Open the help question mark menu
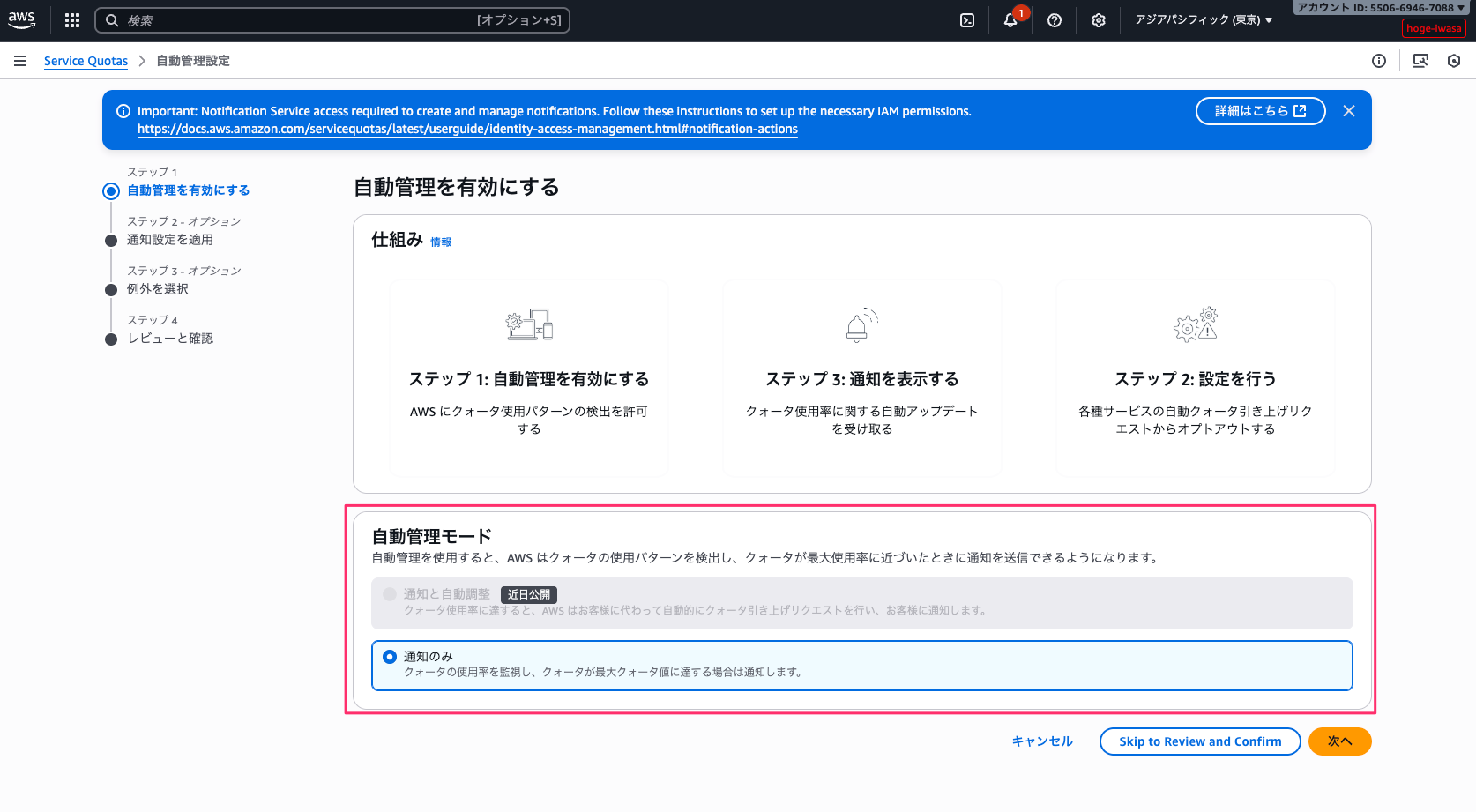 pyautogui.click(x=1055, y=20)
